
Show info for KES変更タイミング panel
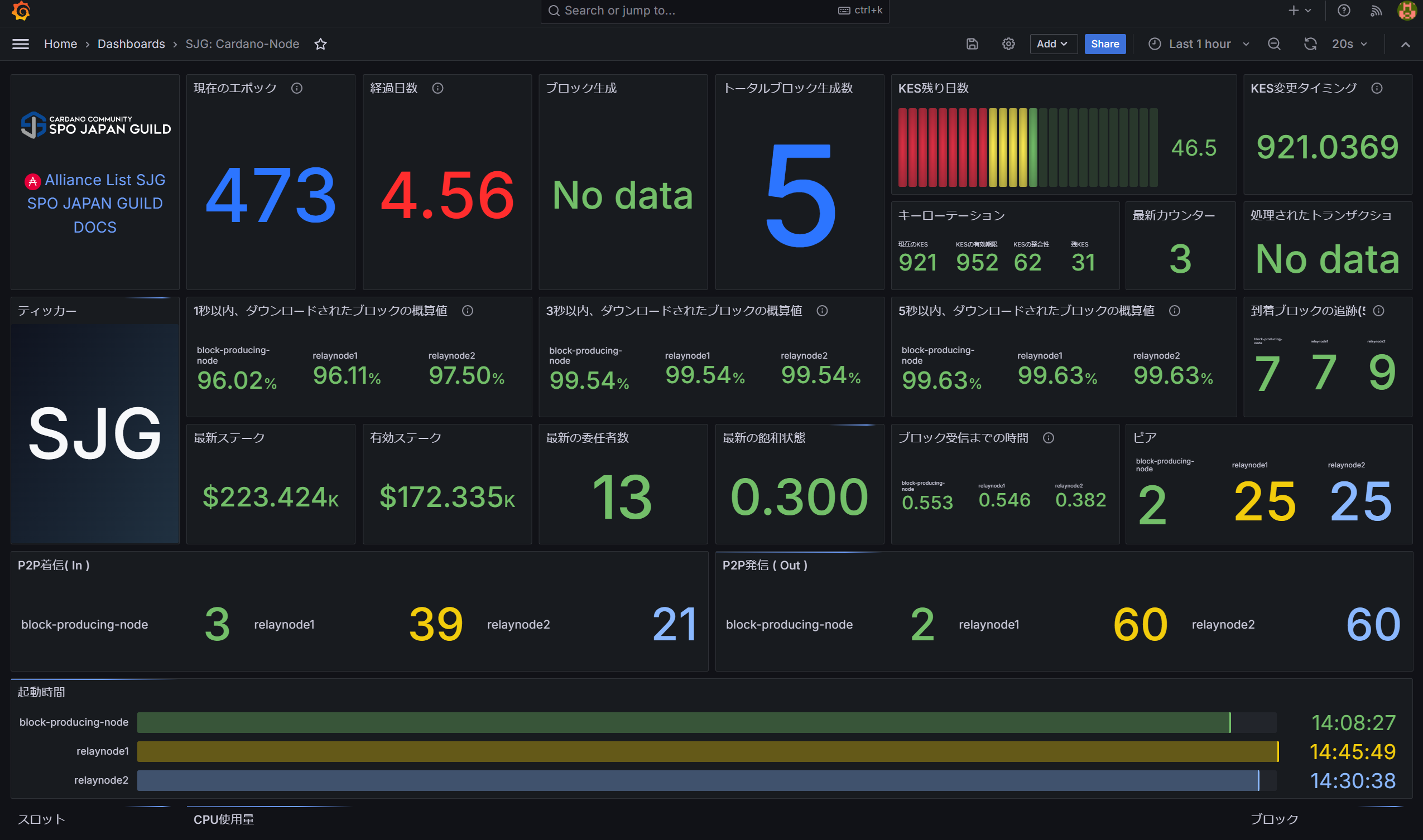1377,88
